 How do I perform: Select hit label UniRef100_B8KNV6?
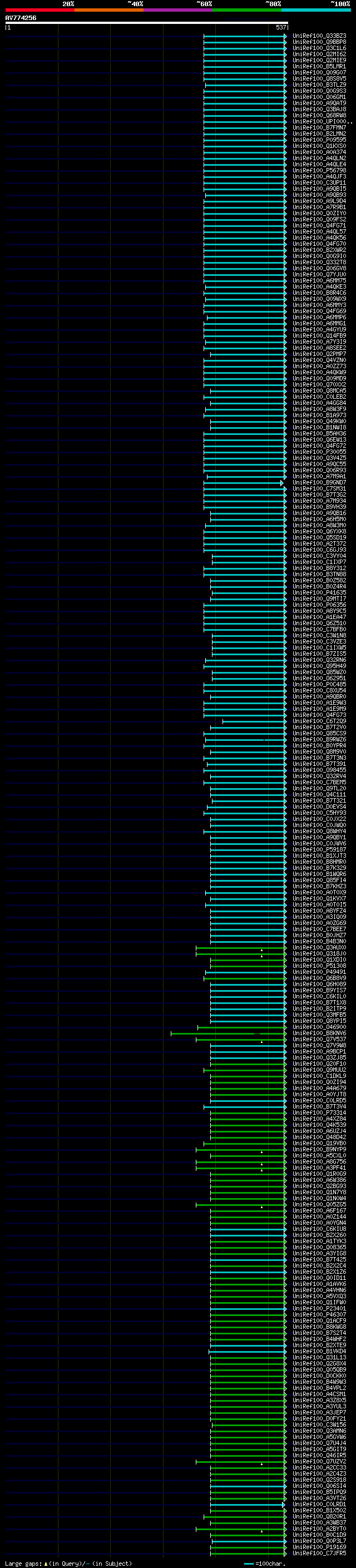(319, 1033)
